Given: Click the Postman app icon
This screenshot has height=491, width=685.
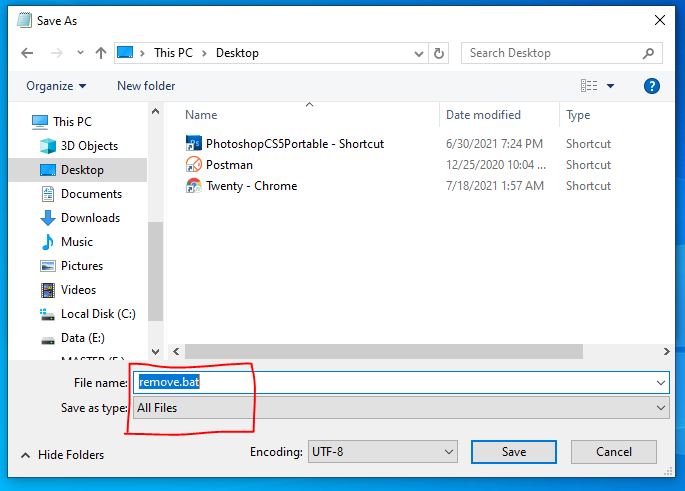Looking at the screenshot, I should 194,165.
